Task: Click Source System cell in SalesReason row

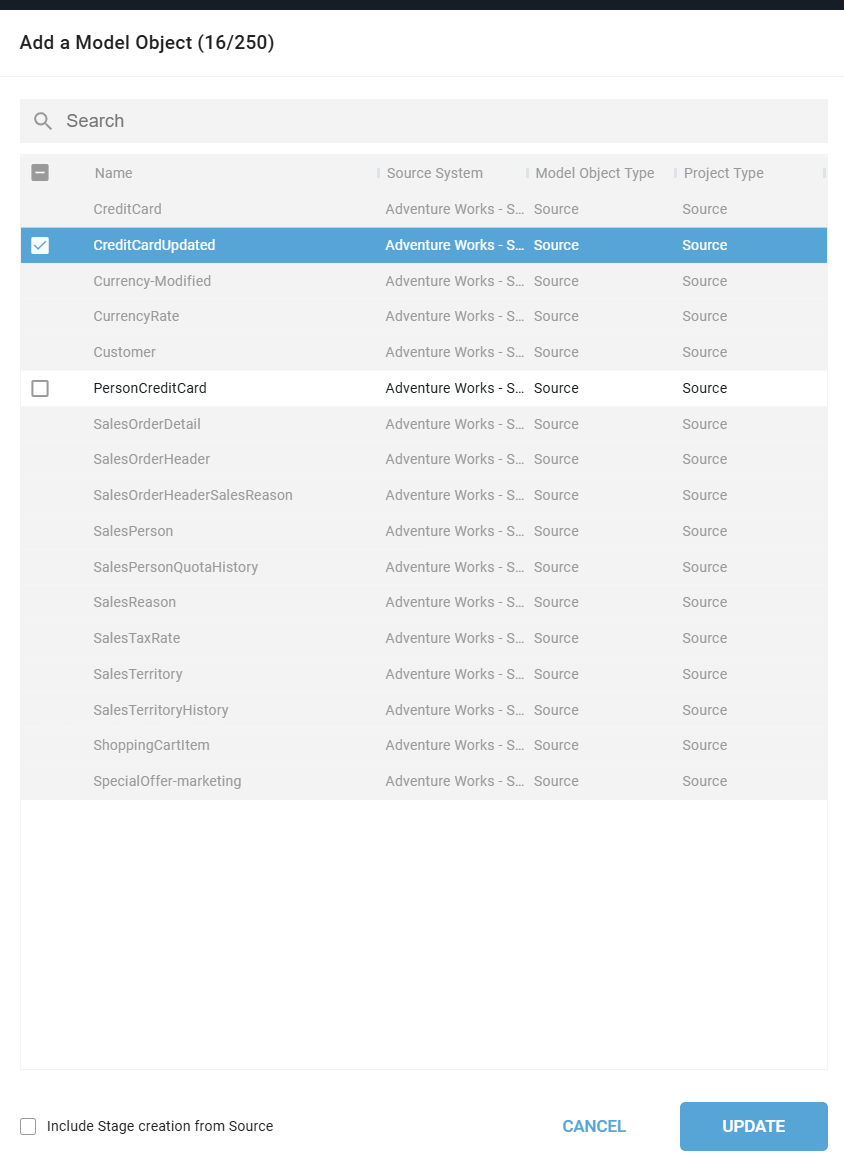Action: (455, 602)
